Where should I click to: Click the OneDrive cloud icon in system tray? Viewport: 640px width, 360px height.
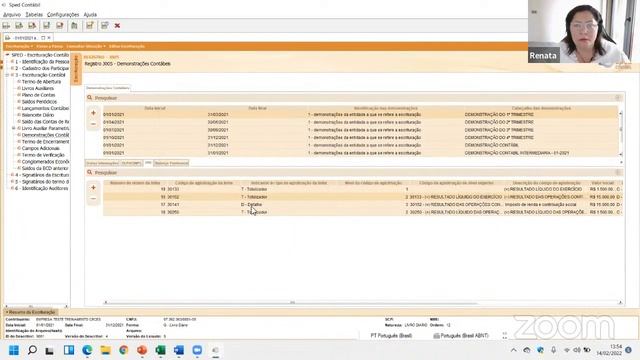(527, 350)
